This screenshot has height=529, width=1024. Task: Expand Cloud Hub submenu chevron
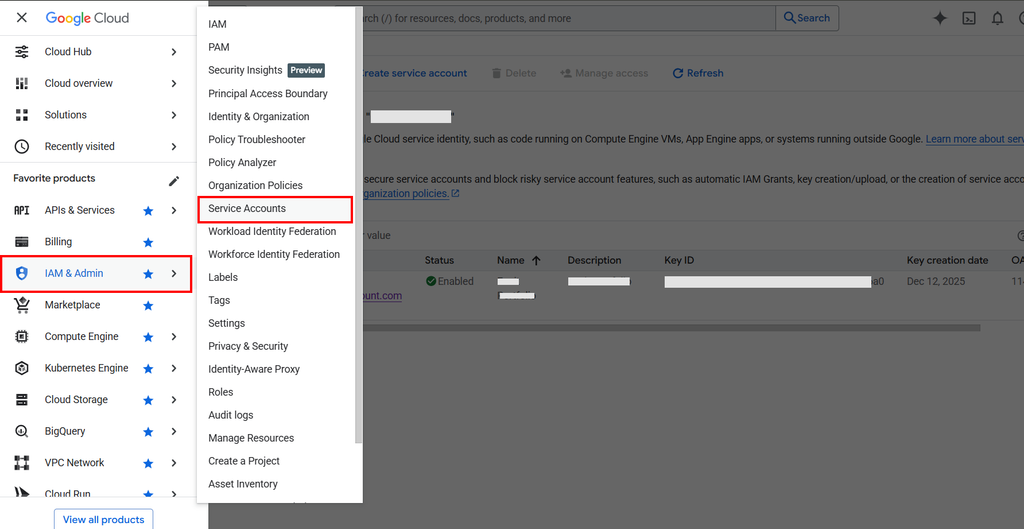[174, 52]
